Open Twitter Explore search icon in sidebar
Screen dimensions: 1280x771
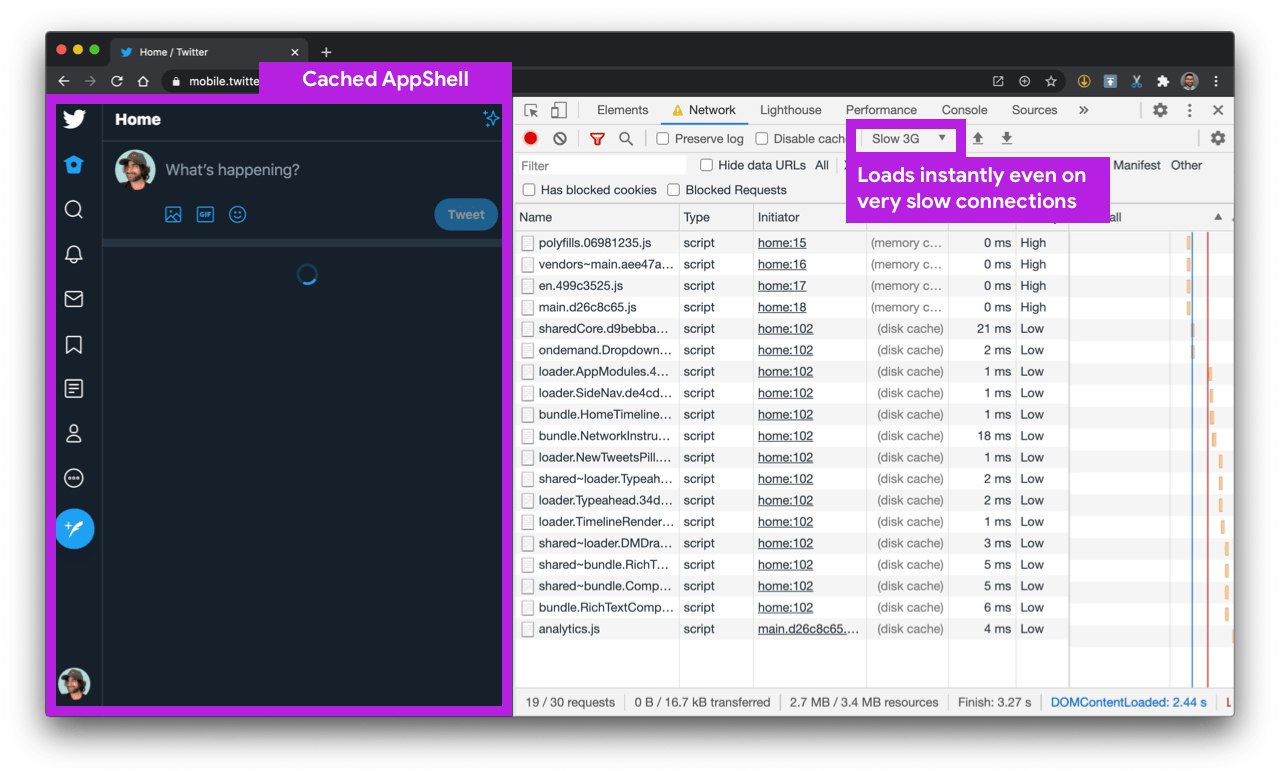[x=74, y=210]
